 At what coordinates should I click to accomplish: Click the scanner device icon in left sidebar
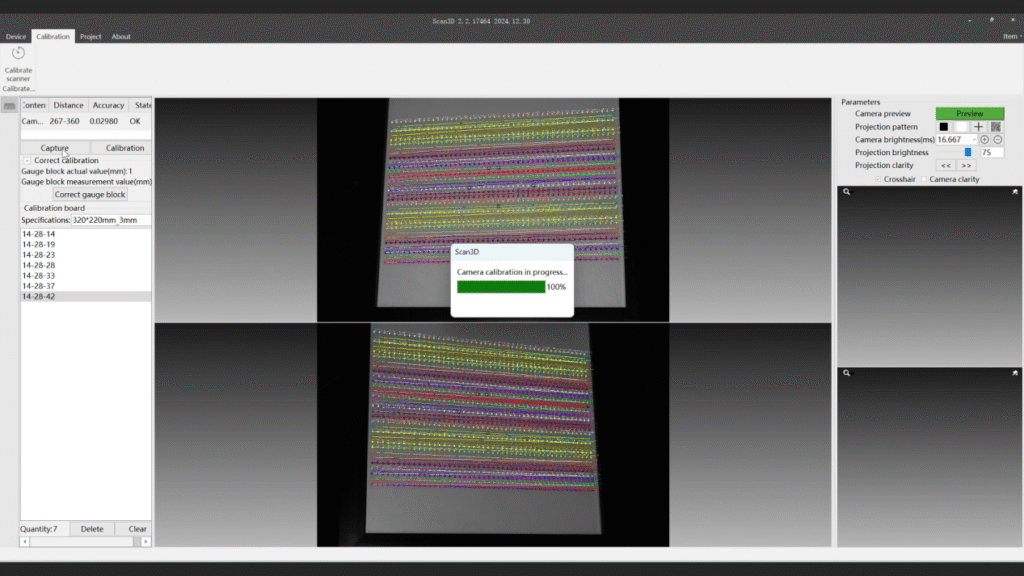10,106
